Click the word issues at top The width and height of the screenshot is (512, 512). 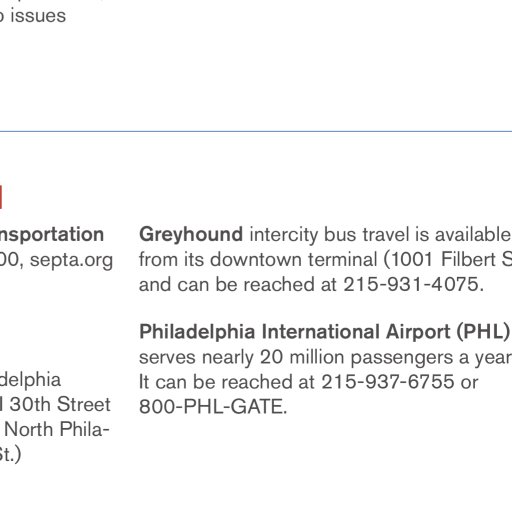(x=38, y=16)
